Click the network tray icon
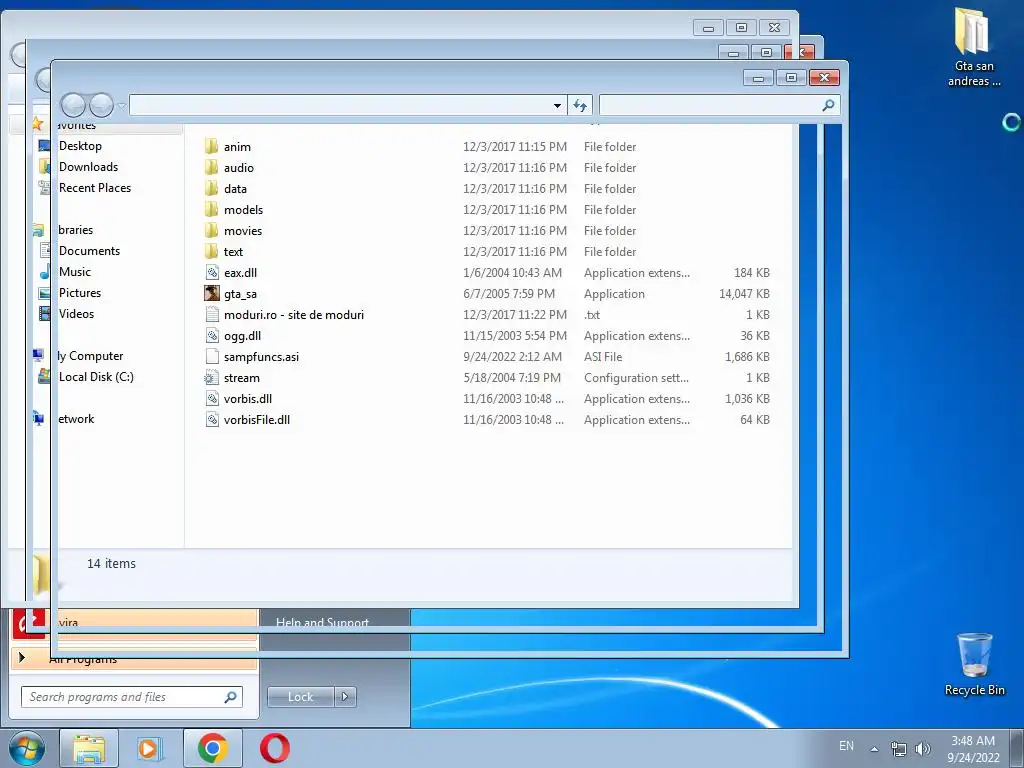This screenshot has height=768, width=1024. (899, 749)
